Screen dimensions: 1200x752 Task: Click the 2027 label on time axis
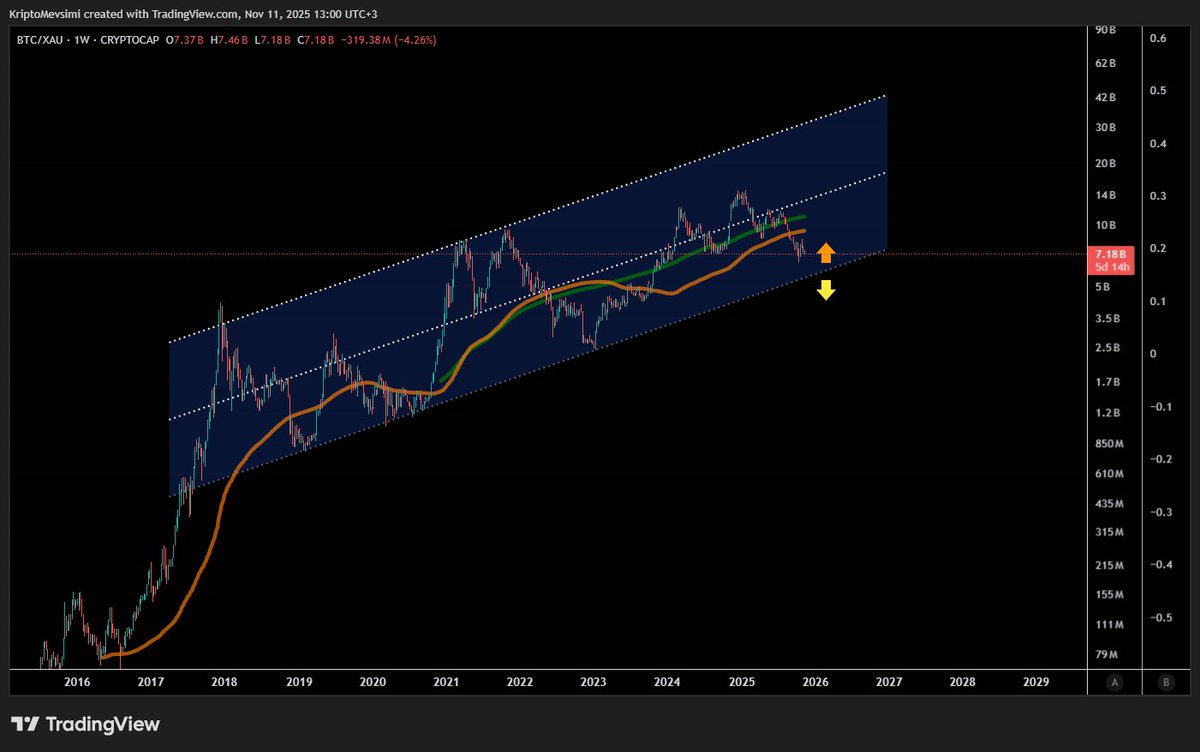coord(889,682)
